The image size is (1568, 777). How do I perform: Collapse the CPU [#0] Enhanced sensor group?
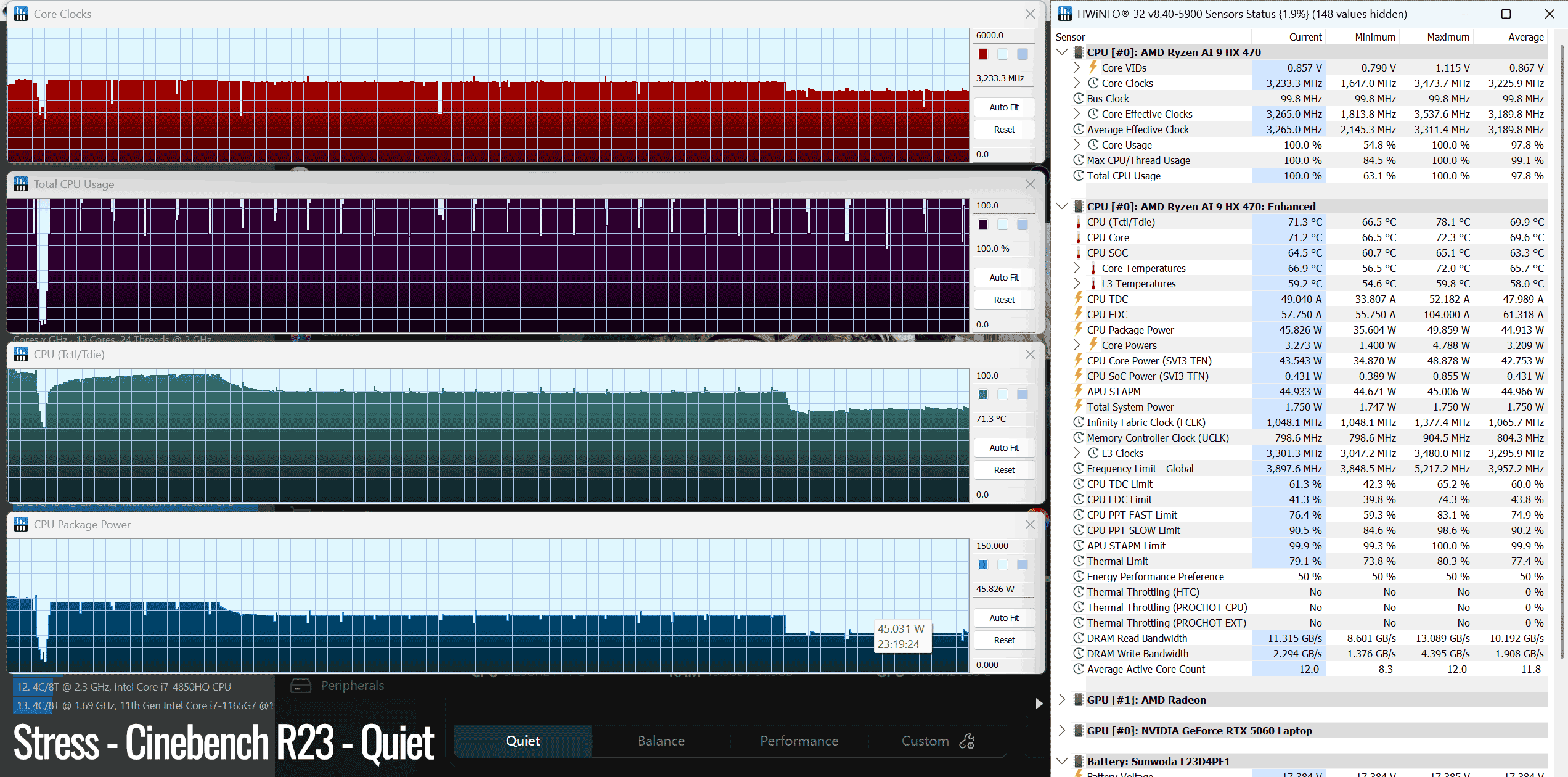1062,206
